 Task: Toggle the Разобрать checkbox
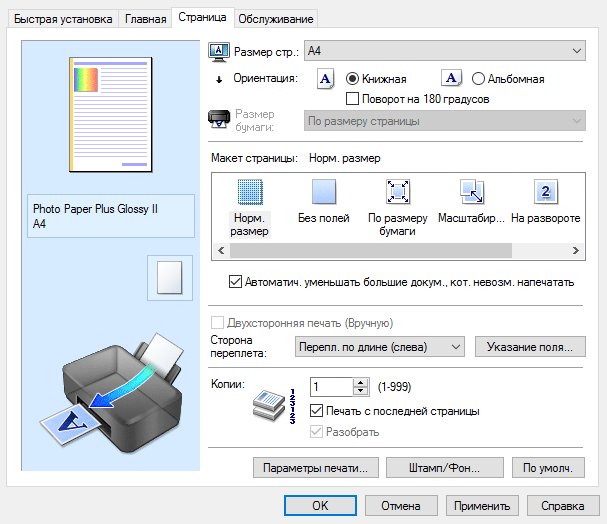316,432
